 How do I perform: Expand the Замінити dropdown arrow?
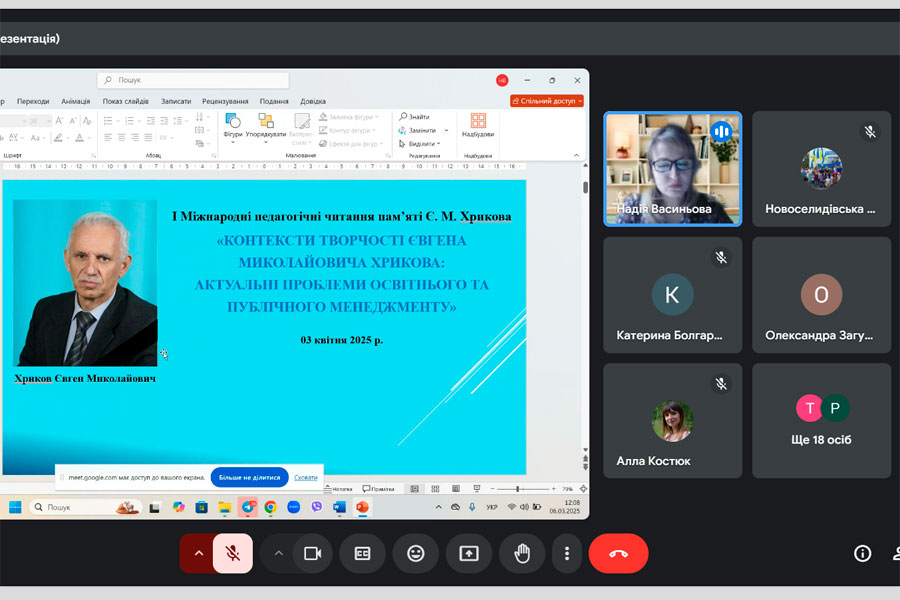[447, 130]
